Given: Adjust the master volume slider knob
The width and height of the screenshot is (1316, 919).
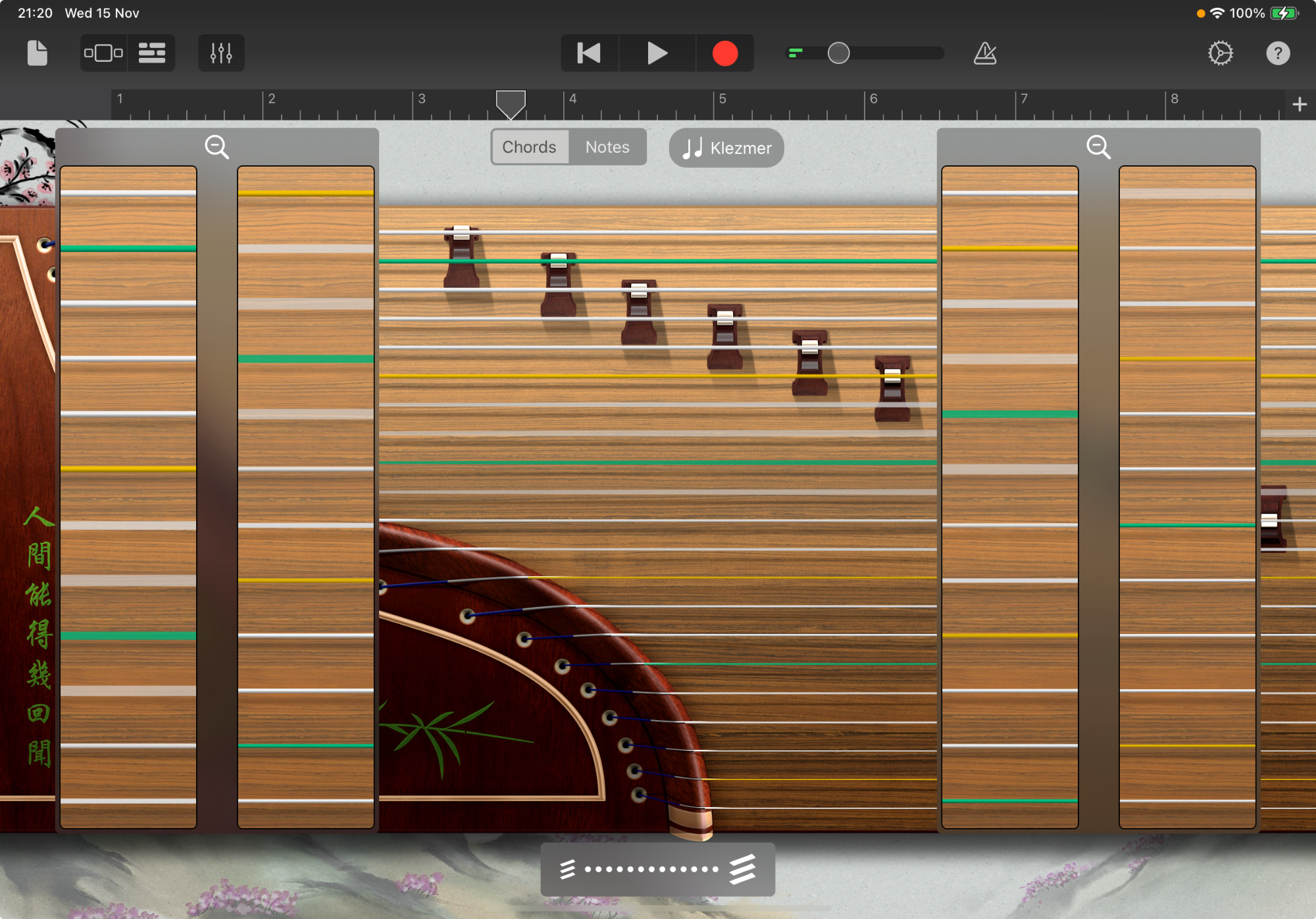Looking at the screenshot, I should click(x=838, y=53).
